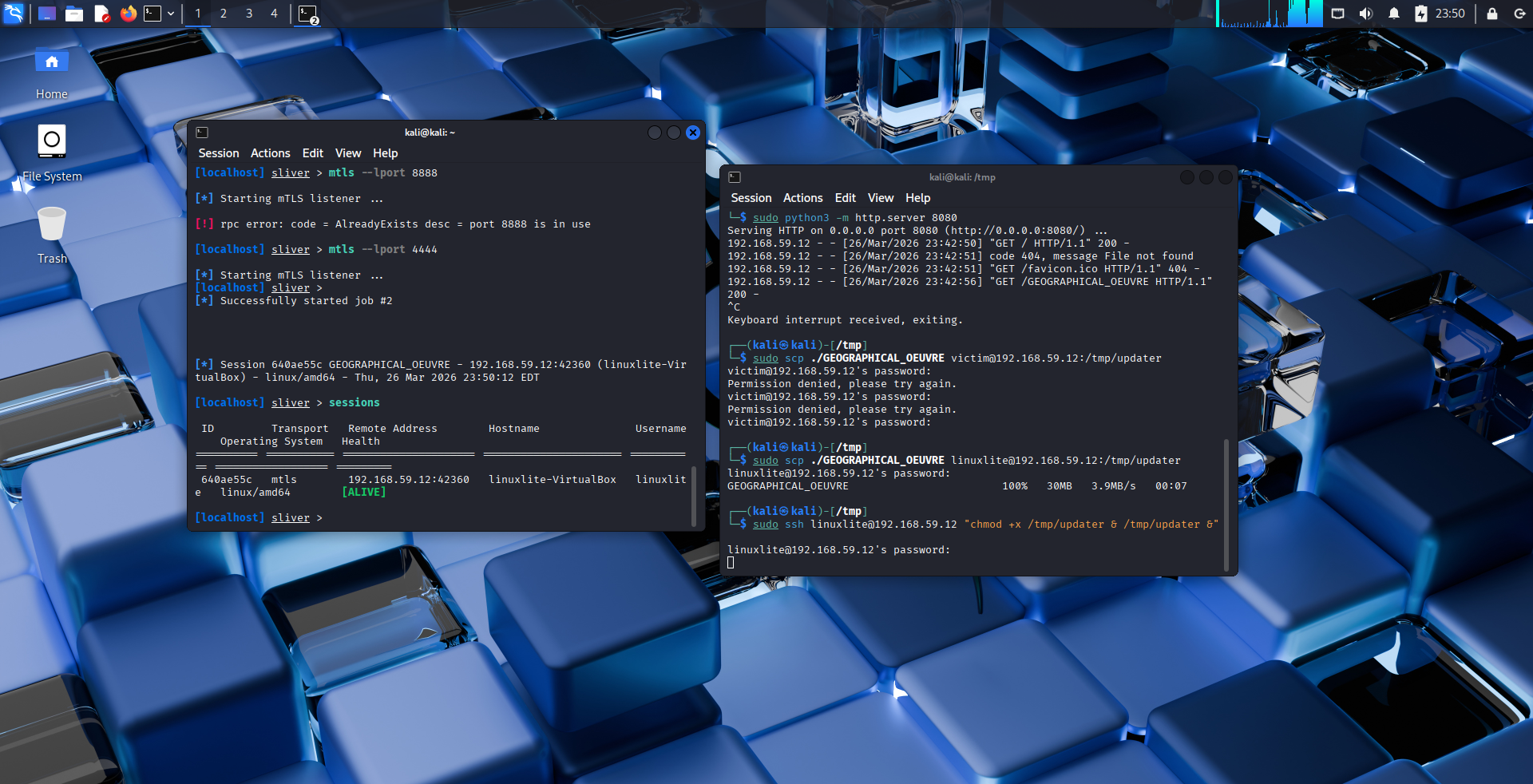The width and height of the screenshot is (1533, 784).
Task: Open Help menu in the /tmp terminal
Action: pyautogui.click(x=917, y=198)
